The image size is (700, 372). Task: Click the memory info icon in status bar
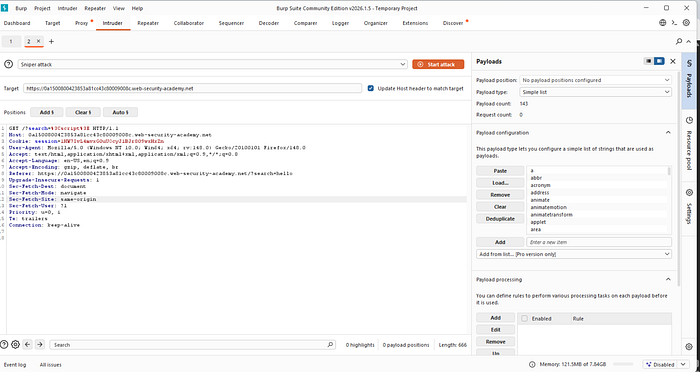pyautogui.click(x=532, y=364)
